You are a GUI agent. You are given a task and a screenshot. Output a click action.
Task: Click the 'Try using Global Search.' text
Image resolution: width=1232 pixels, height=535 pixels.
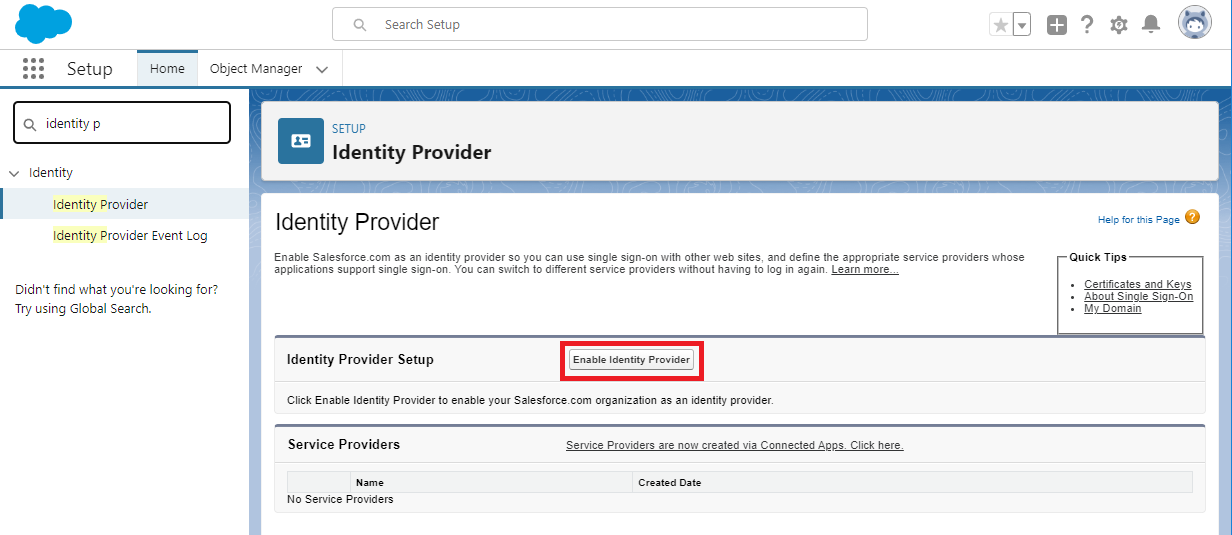tap(83, 309)
